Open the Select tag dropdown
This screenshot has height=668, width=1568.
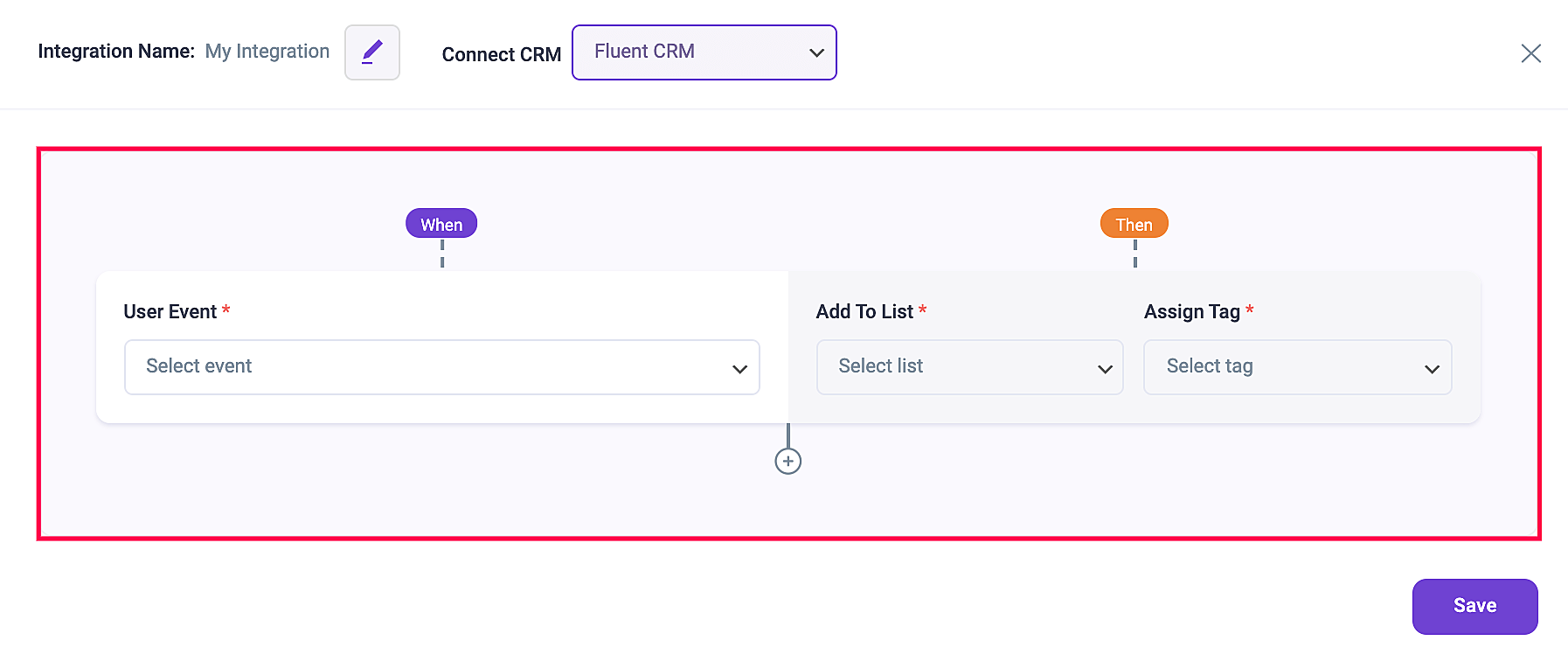coord(1298,367)
